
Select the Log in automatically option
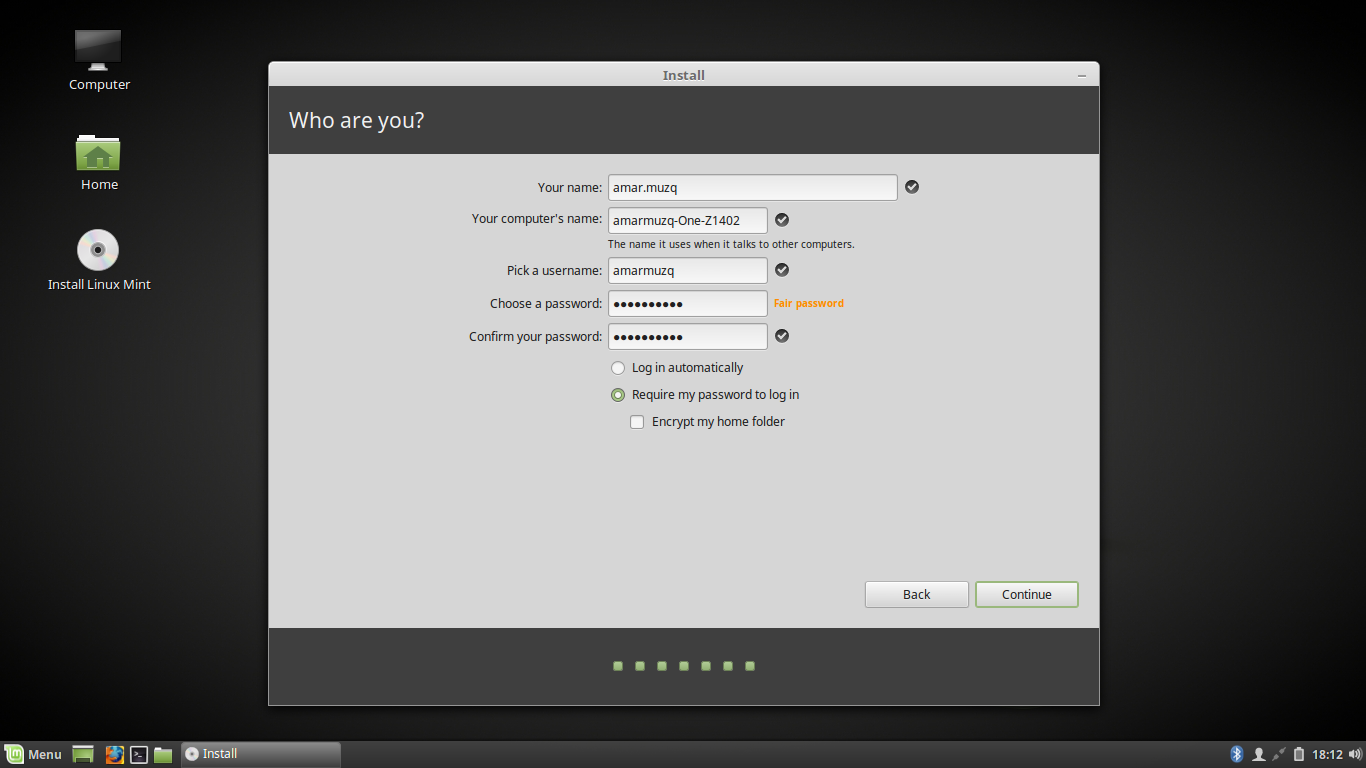pos(617,368)
